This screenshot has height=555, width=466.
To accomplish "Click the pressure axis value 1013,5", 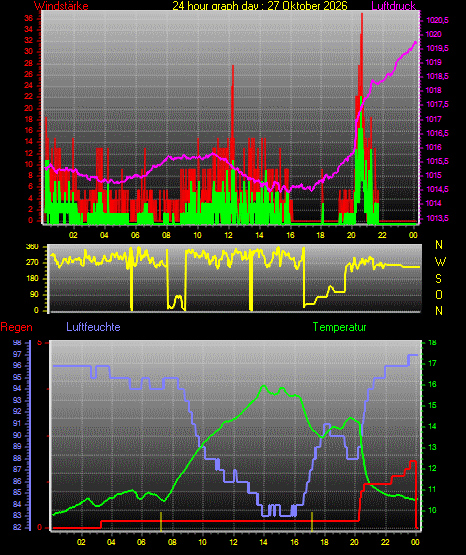I will pyautogui.click(x=437, y=218).
